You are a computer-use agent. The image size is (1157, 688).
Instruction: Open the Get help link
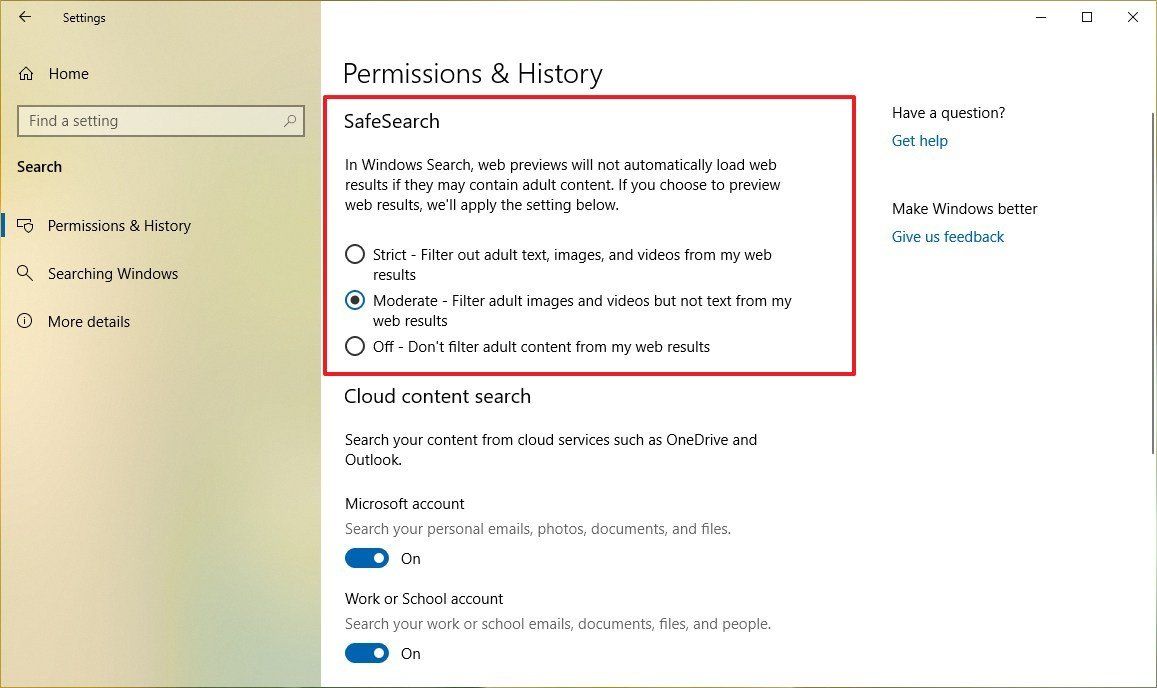(x=919, y=140)
